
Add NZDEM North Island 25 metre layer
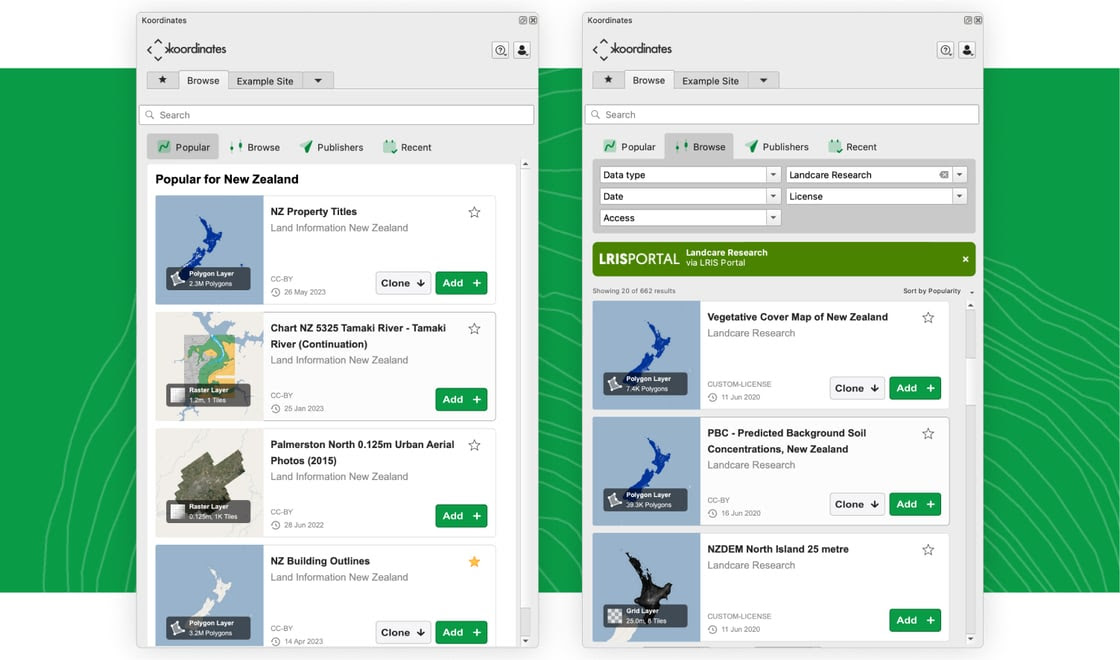pos(915,620)
